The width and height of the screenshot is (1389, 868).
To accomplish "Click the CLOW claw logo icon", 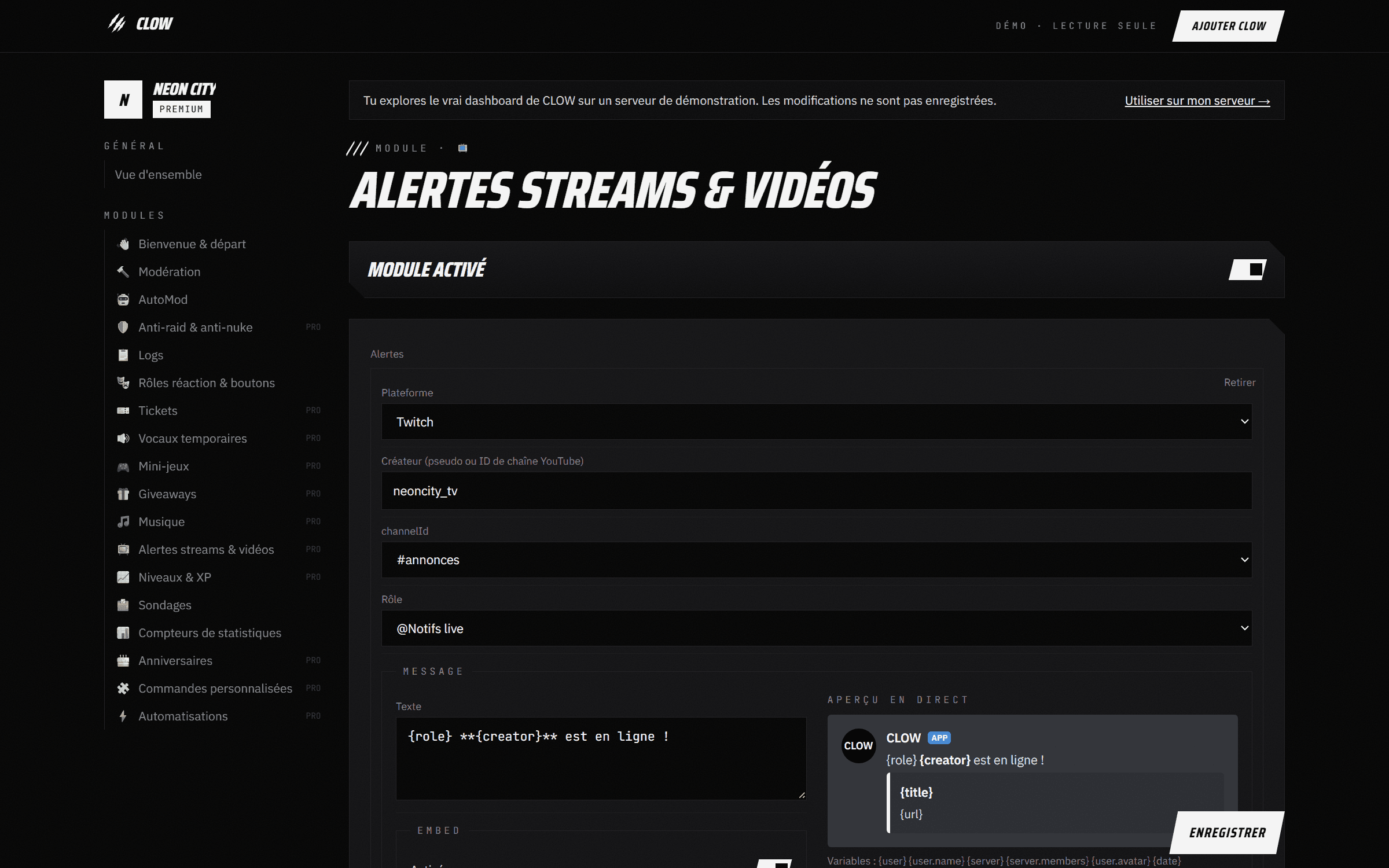I will (x=117, y=24).
